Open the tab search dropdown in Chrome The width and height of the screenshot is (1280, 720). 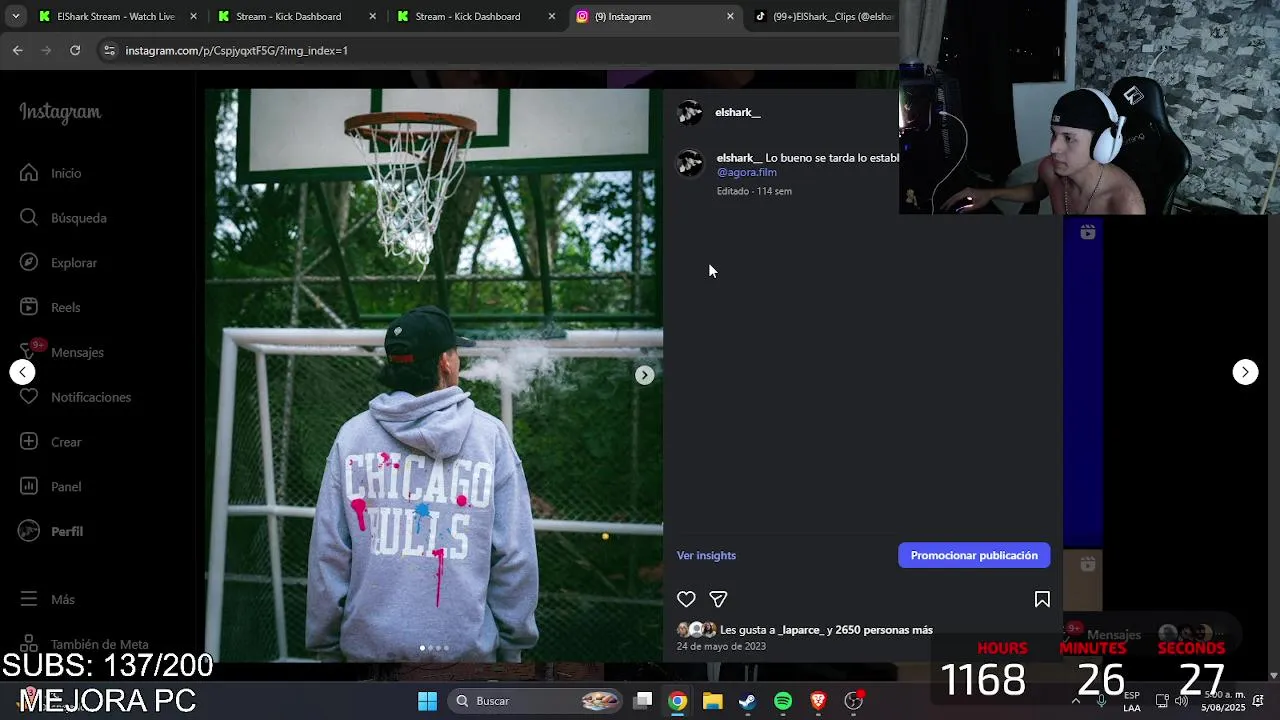pos(15,16)
